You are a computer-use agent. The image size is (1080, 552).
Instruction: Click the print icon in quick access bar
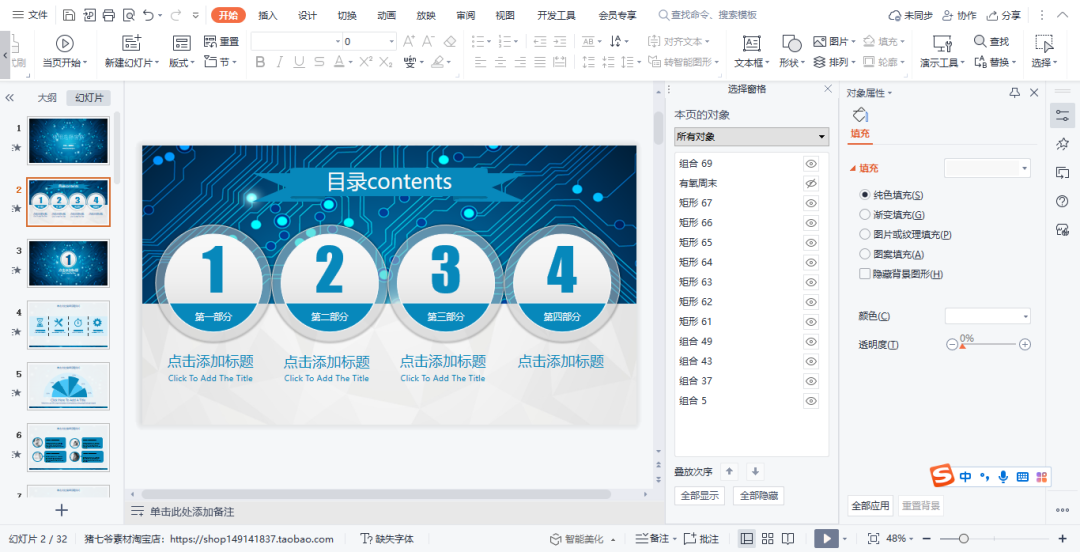[109, 14]
